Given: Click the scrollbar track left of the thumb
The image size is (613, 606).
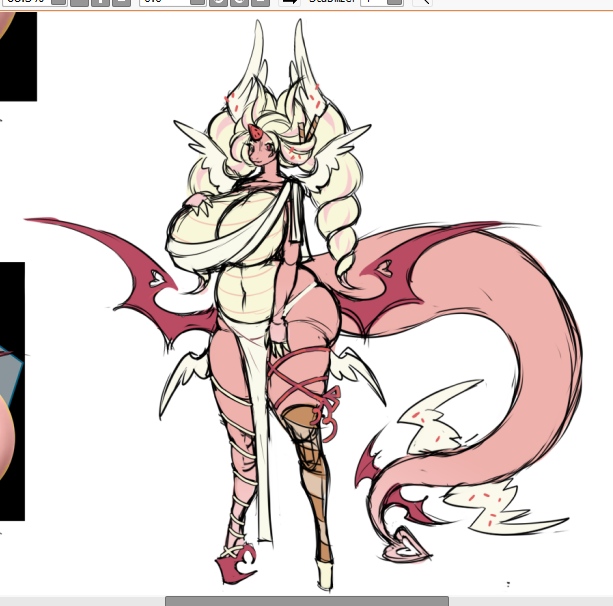Looking at the screenshot, I should click(x=82, y=601).
